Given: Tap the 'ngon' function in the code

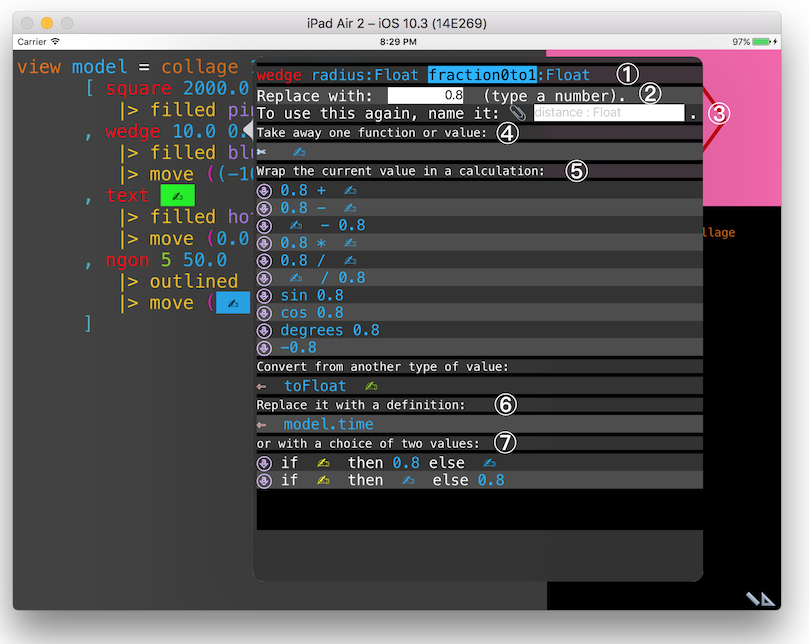Looking at the screenshot, I should [127, 260].
